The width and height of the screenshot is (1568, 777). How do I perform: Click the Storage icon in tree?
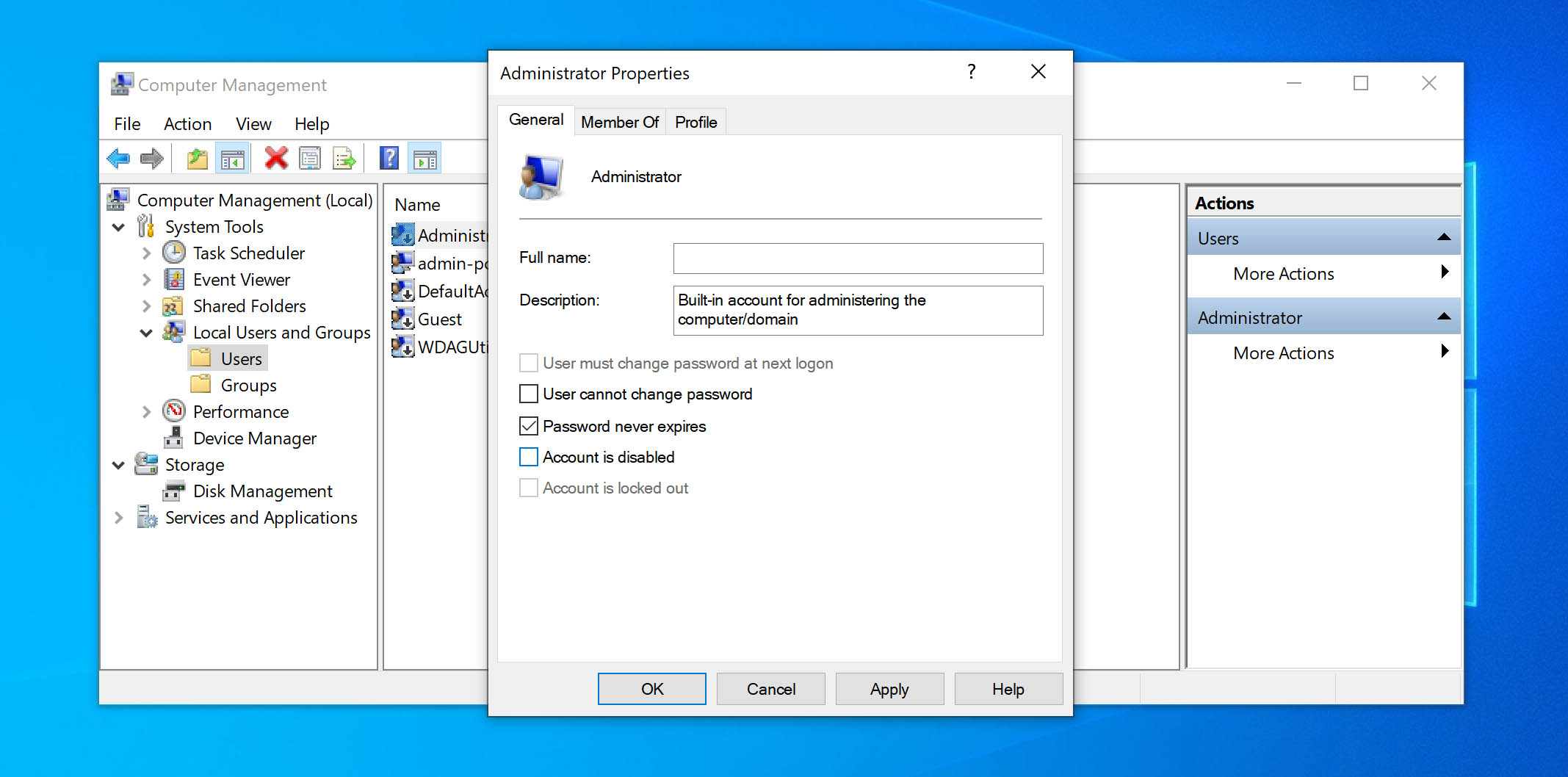[x=146, y=464]
